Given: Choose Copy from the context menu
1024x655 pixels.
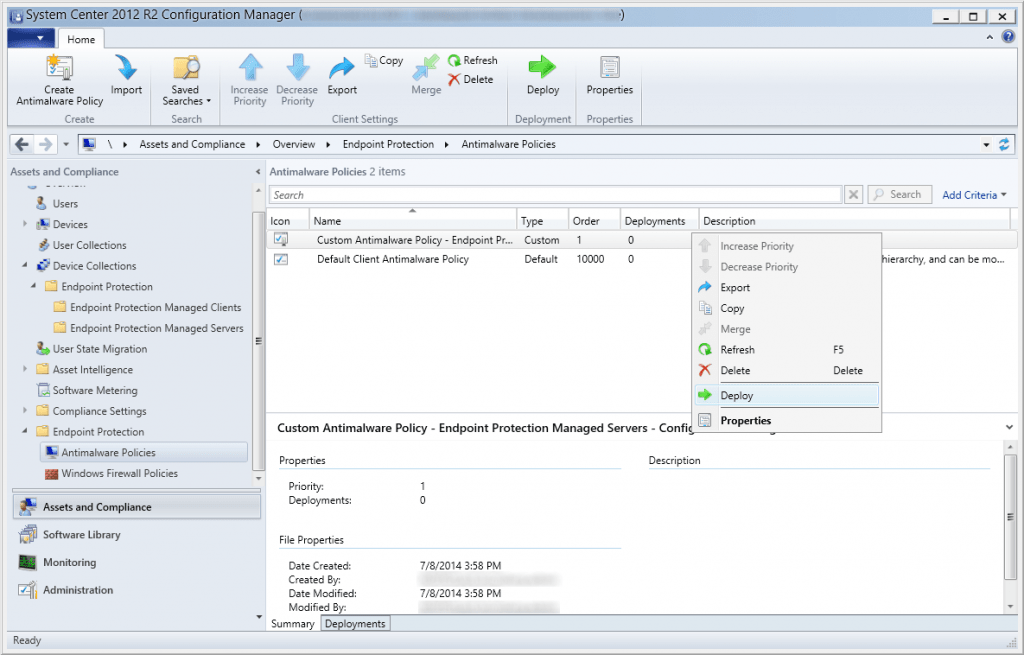Looking at the screenshot, I should coord(786,308).
